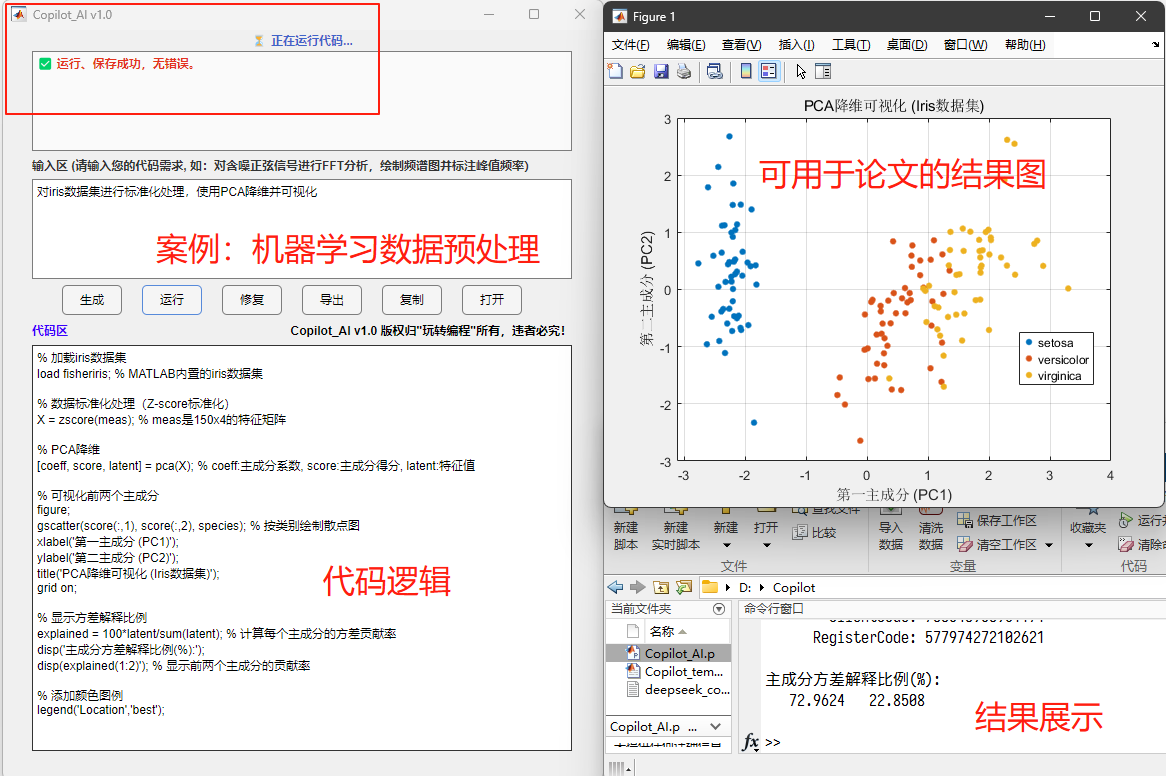Go up one folder level in MATLAB path bar
Image resolution: width=1166 pixels, height=776 pixels.
[660, 587]
